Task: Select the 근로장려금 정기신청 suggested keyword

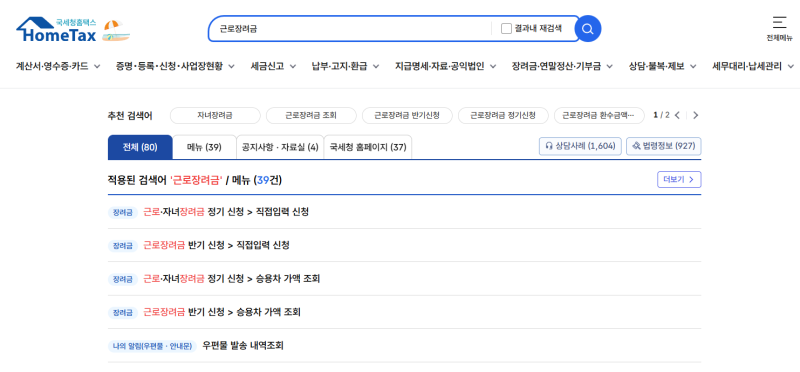Action: (x=503, y=115)
